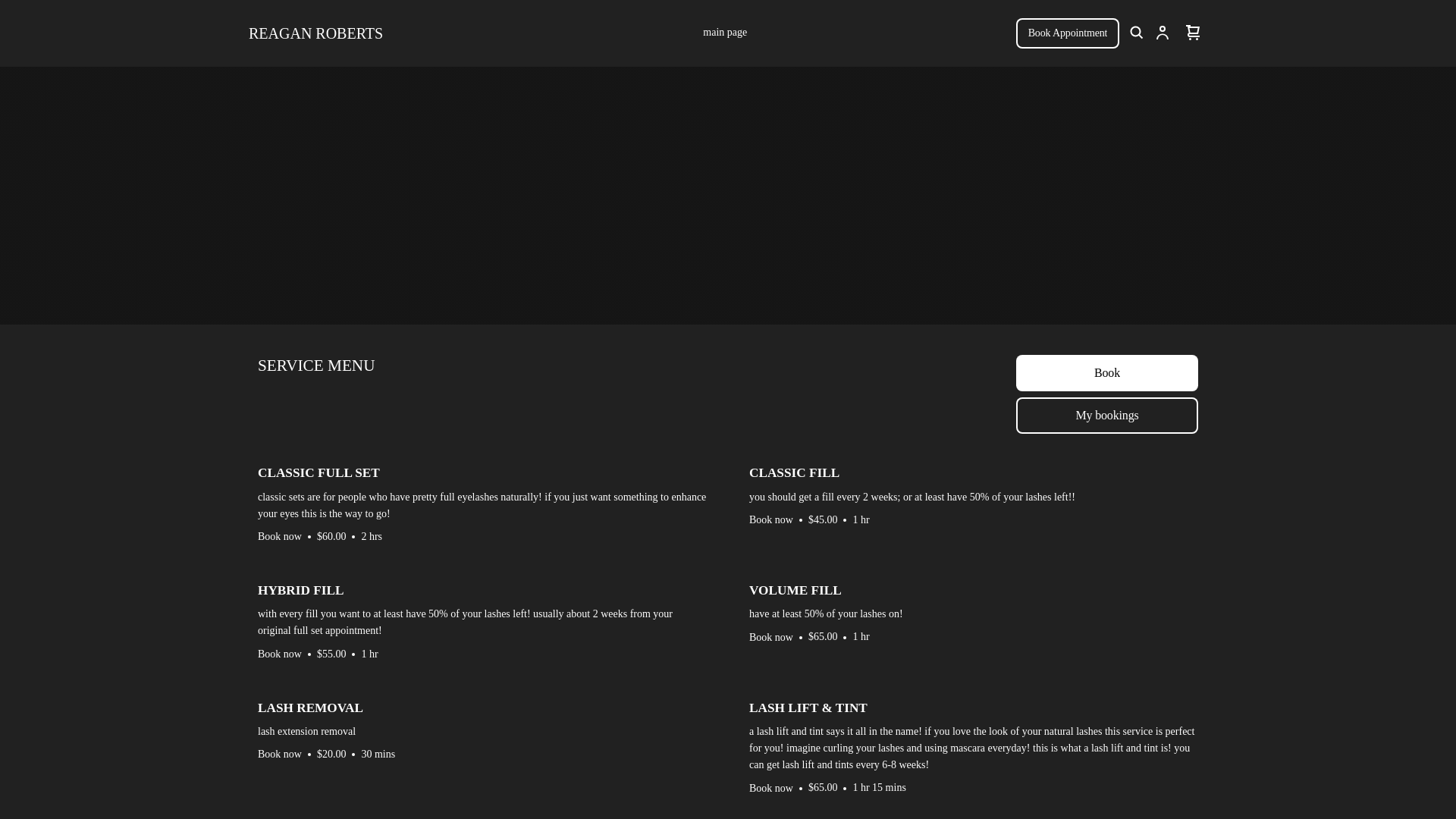1456x819 pixels.
Task: Click the REAGAN ROBERTS site title
Action: coord(315,33)
